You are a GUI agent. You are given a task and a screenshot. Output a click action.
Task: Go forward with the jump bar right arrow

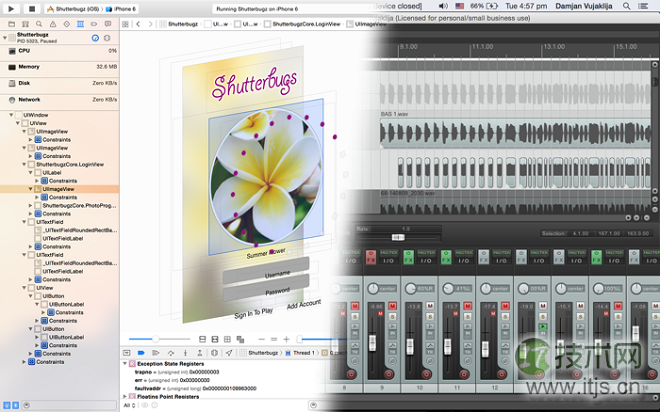[x=150, y=24]
